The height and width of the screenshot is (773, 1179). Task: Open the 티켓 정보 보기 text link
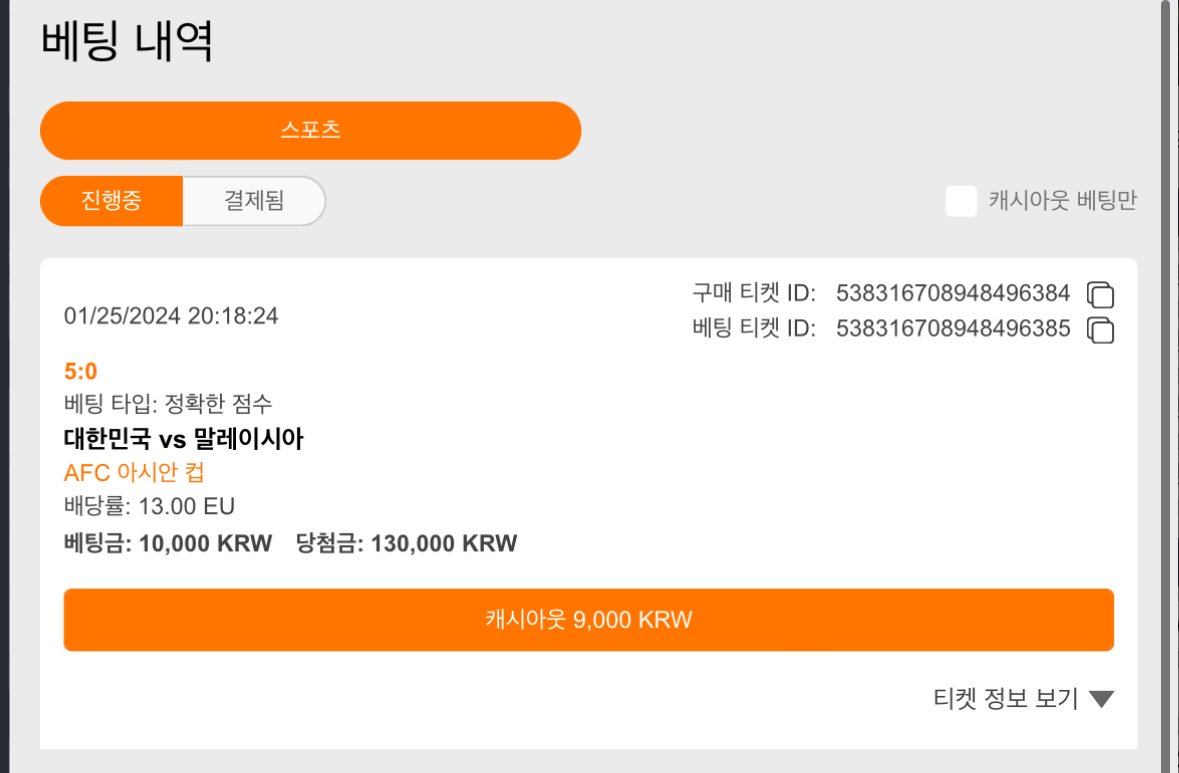point(1005,699)
